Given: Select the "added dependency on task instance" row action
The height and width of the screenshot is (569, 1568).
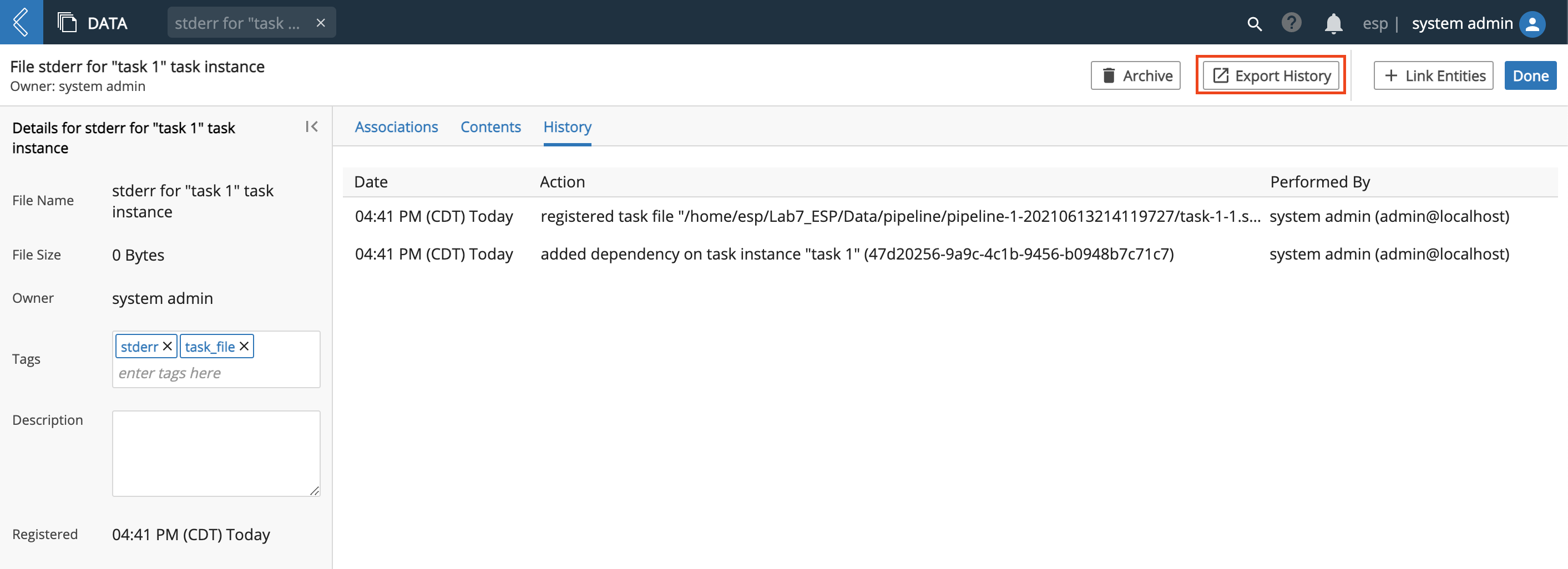Looking at the screenshot, I should pyautogui.click(x=857, y=254).
